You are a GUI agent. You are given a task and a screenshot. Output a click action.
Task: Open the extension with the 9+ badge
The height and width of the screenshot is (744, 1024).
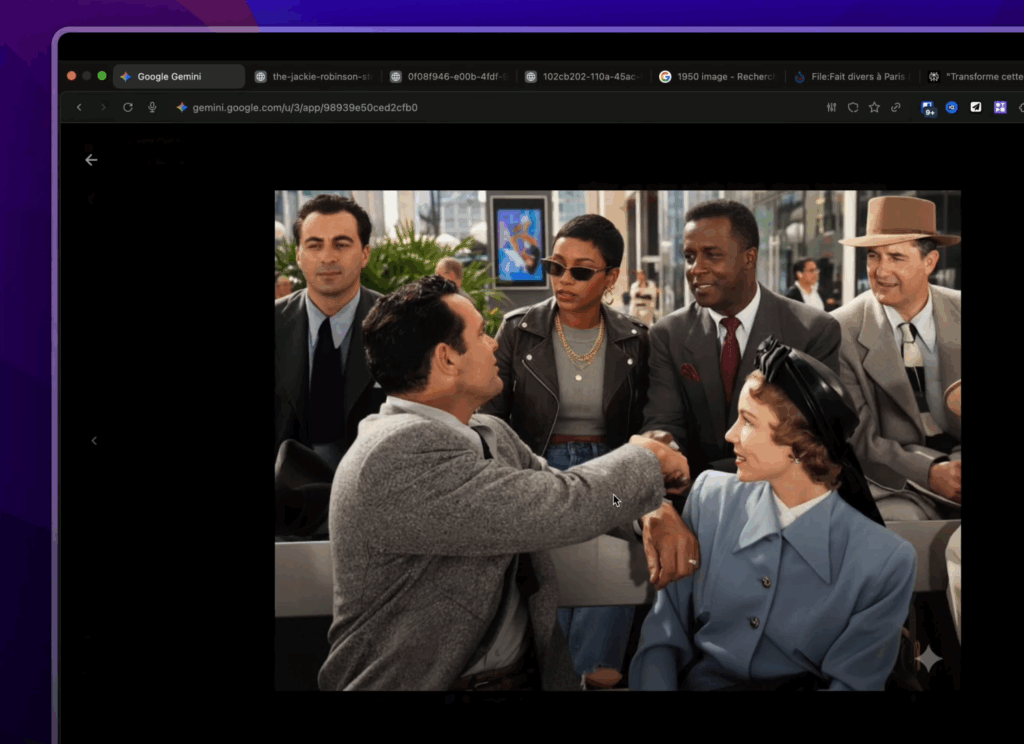[928, 108]
